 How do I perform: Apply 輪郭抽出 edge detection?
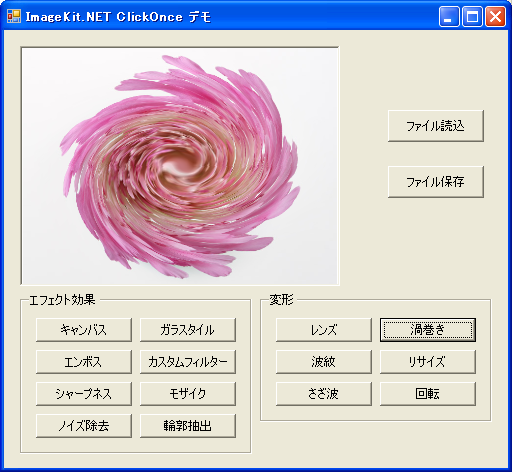[188, 426]
